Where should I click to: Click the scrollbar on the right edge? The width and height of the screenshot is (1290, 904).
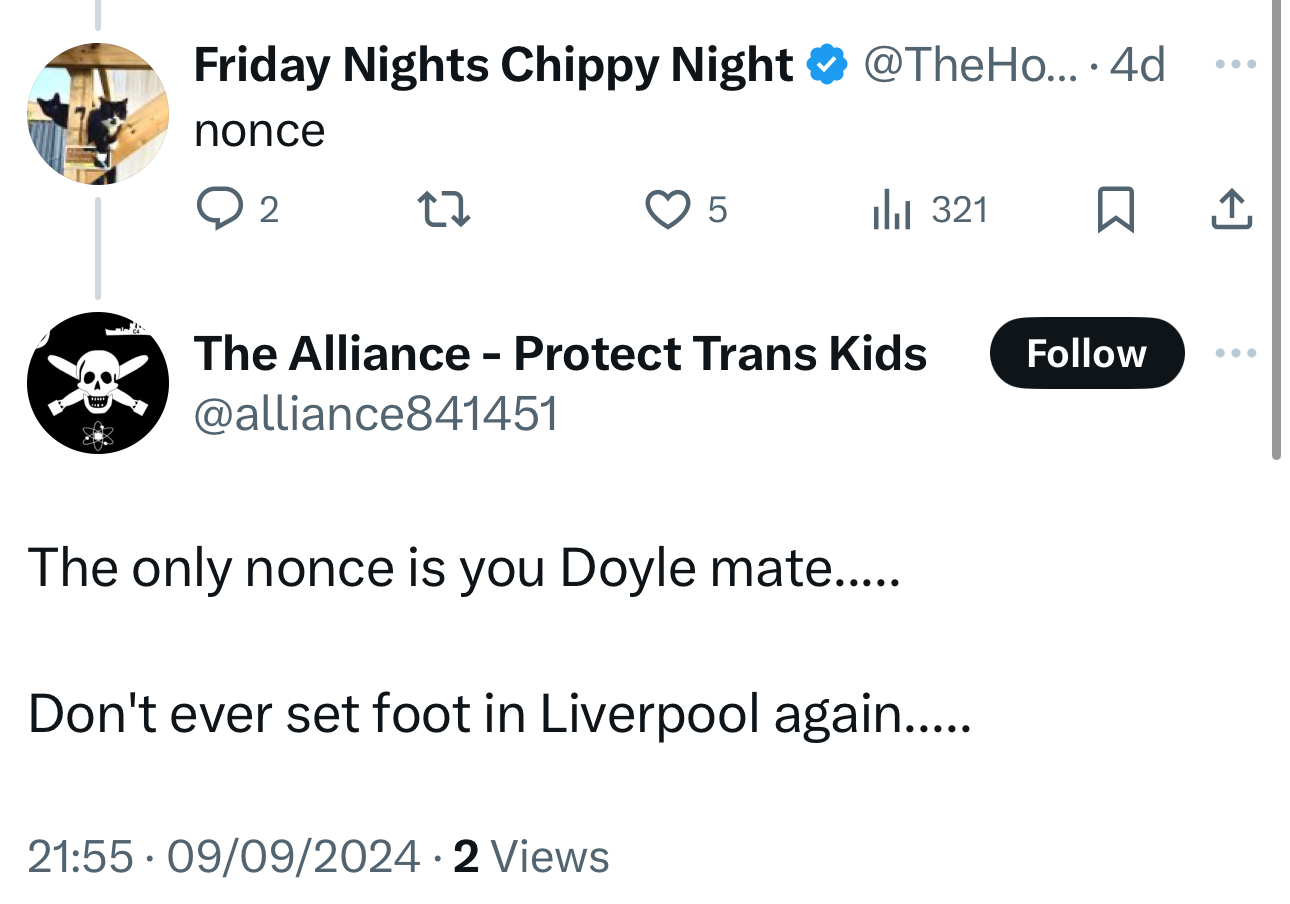pyautogui.click(x=1275, y=230)
